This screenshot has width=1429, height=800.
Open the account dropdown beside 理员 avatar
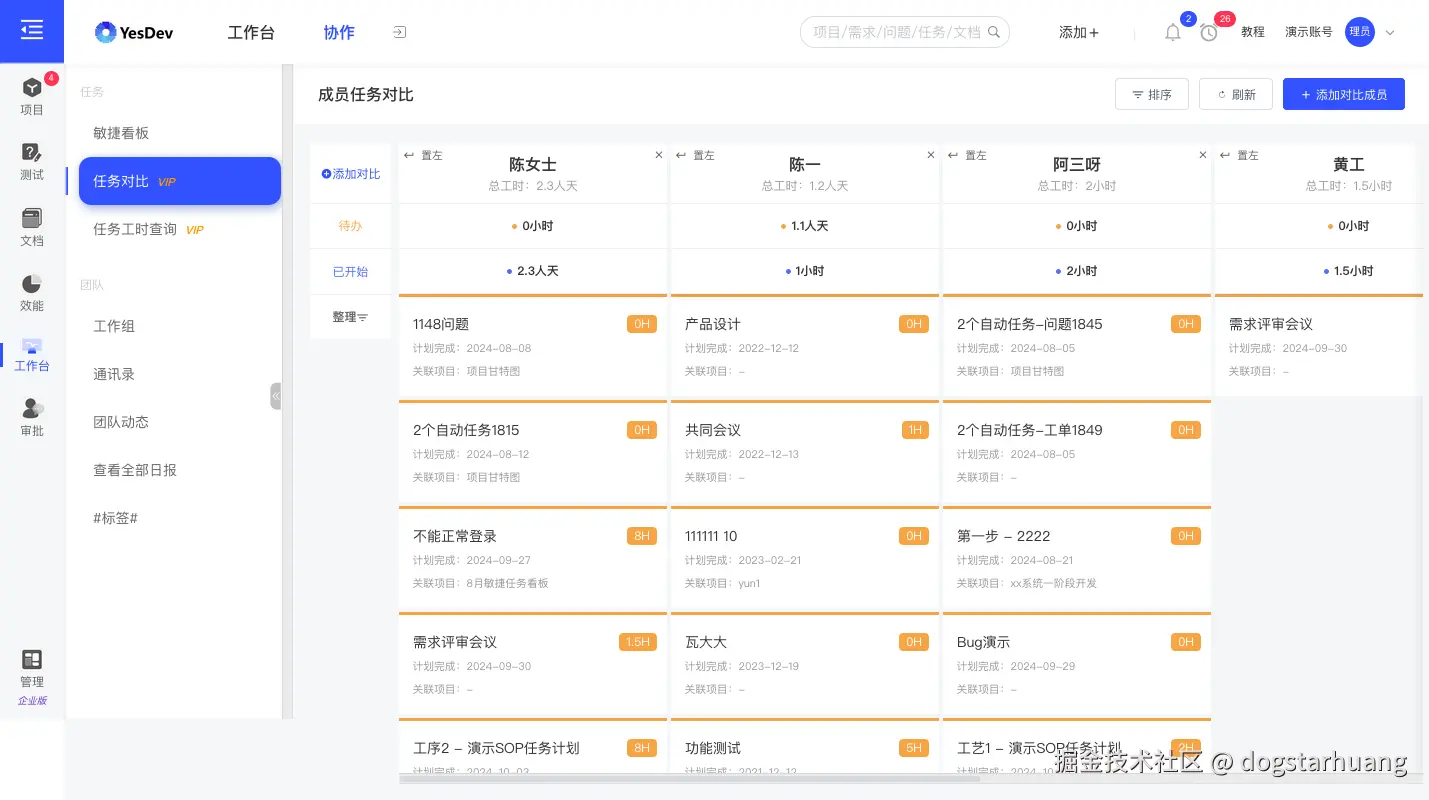(1390, 32)
